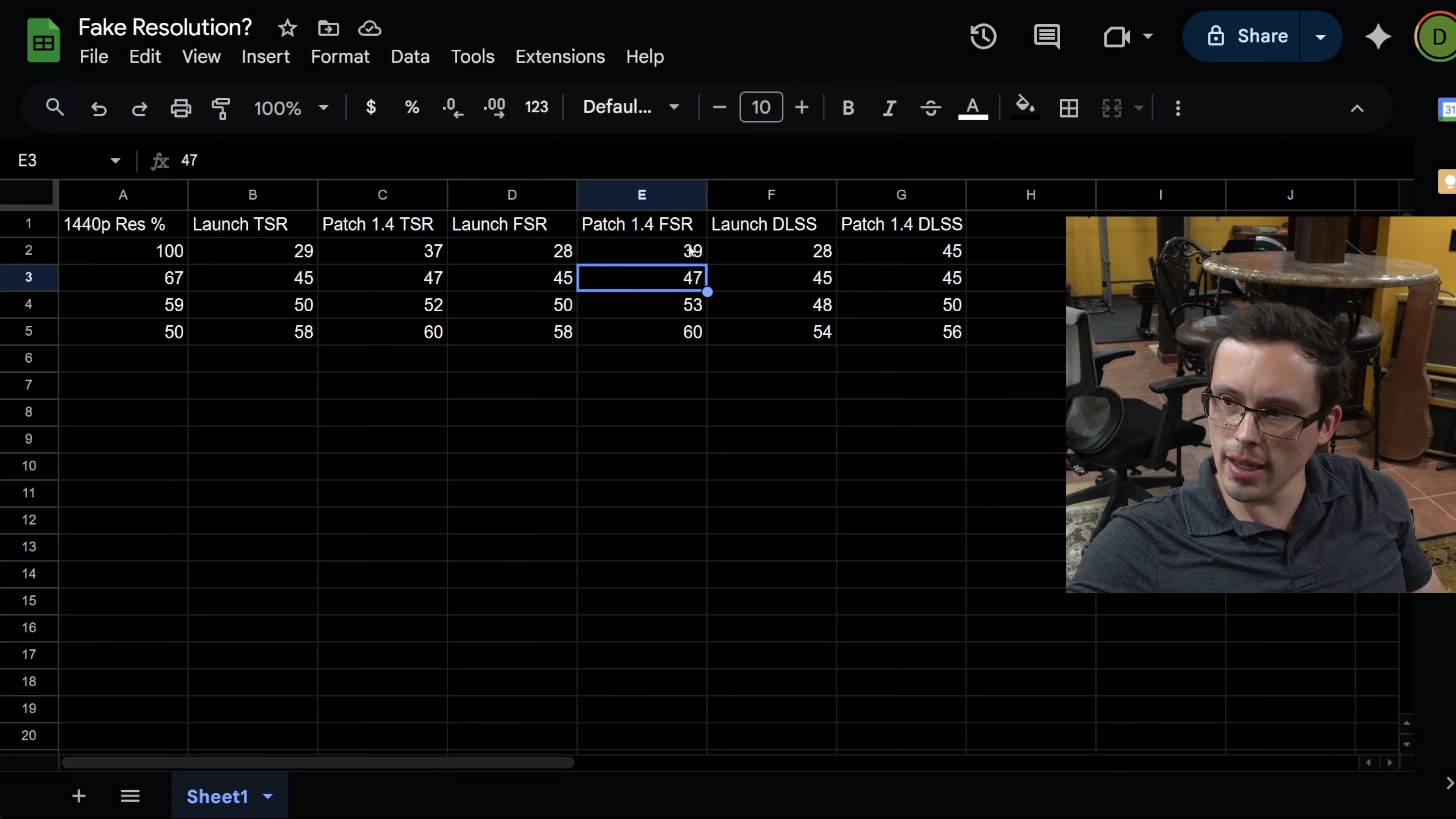Open the View menu
1456x819 pixels.
click(201, 56)
